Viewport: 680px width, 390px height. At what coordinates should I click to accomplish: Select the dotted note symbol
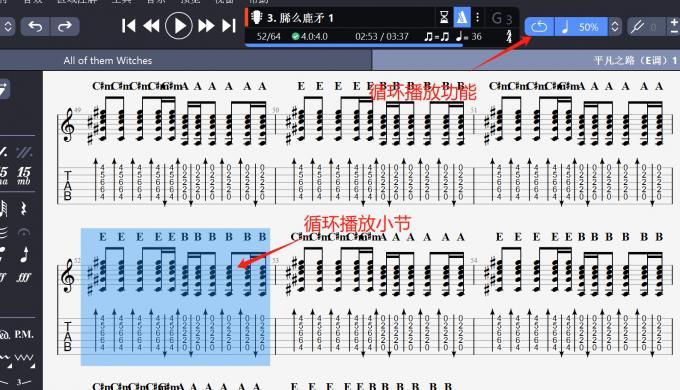pyautogui.click(x=25, y=255)
